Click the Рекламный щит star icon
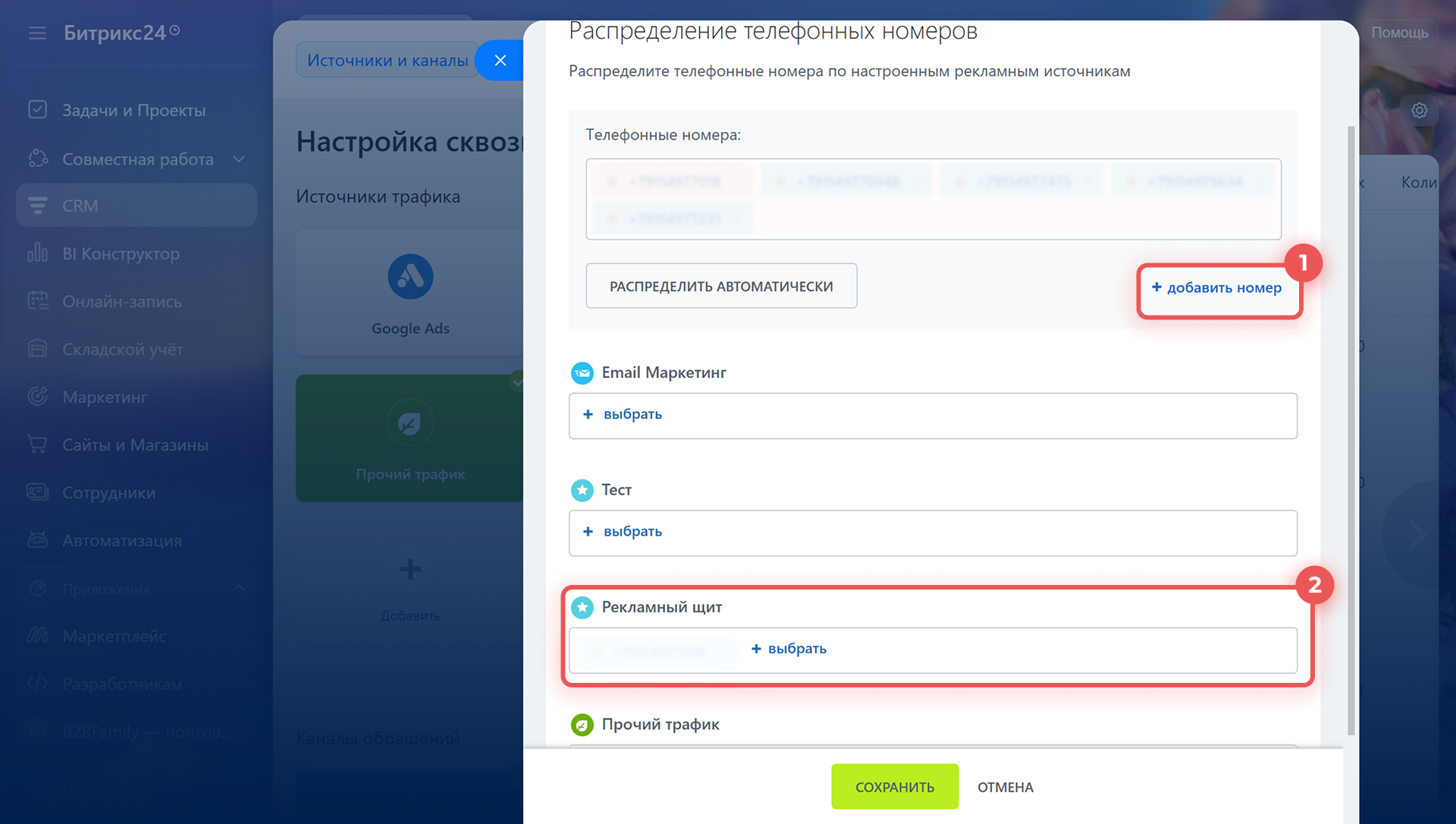Screen dimensions: 1456x824 pyautogui.click(x=582, y=607)
